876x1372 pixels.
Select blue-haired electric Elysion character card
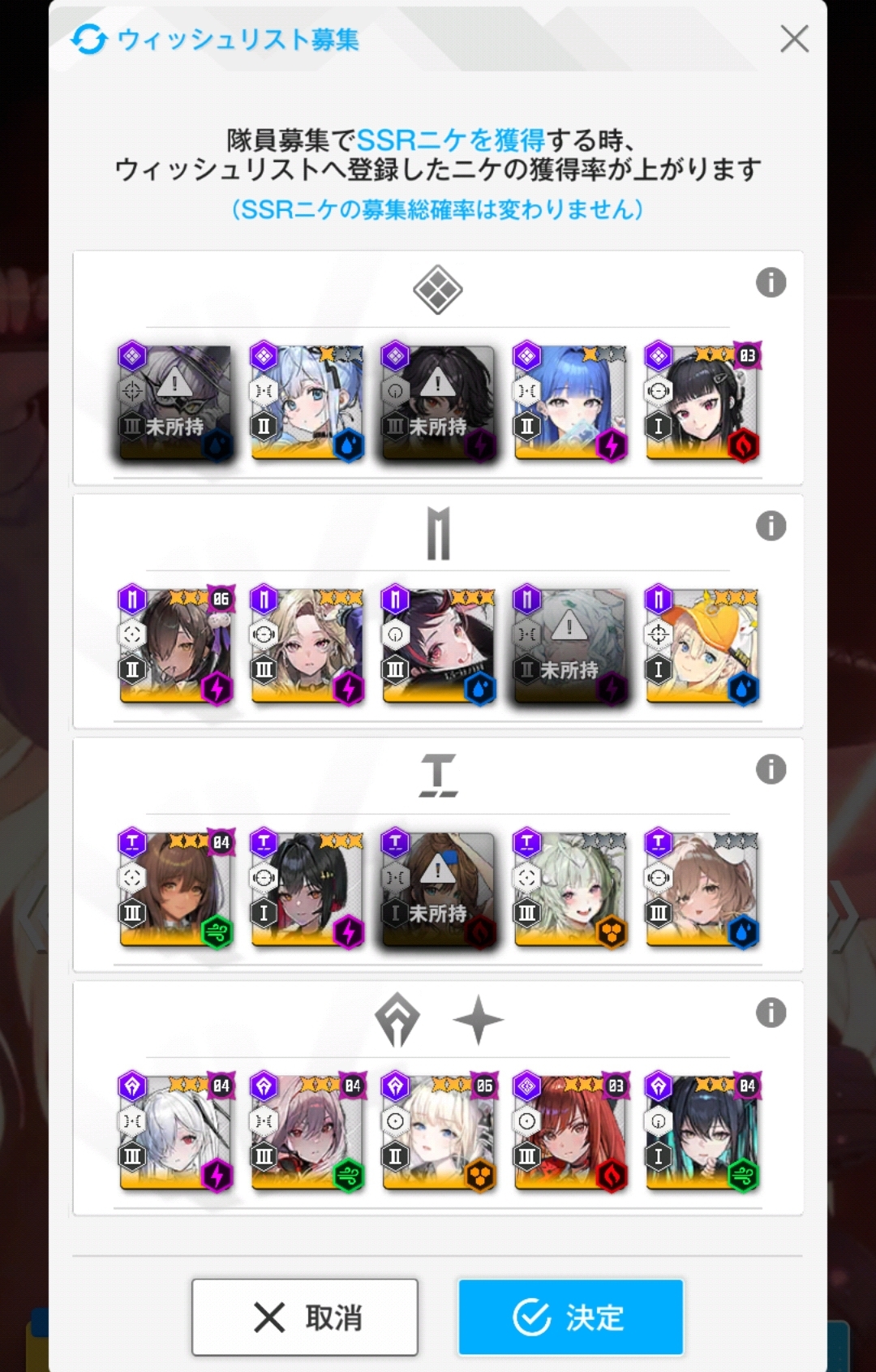[570, 402]
